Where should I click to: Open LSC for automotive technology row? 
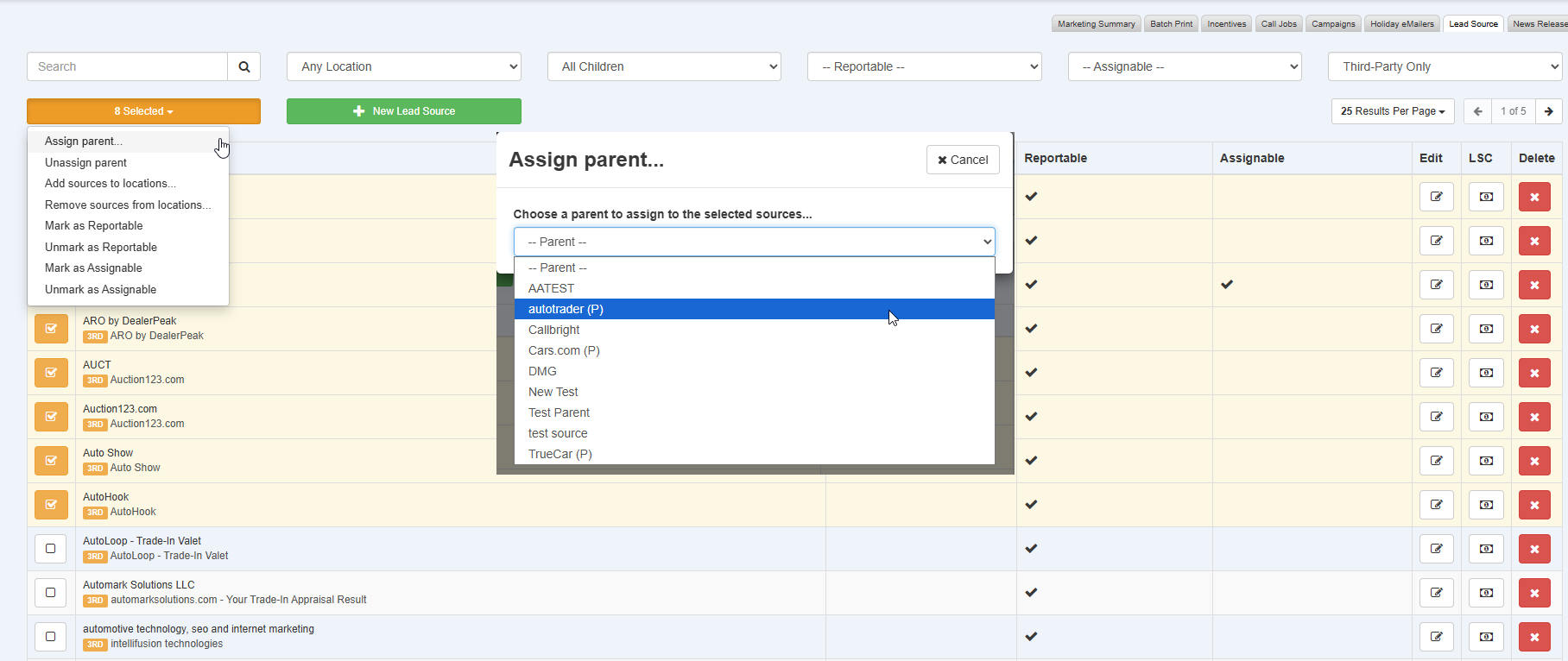point(1486,637)
